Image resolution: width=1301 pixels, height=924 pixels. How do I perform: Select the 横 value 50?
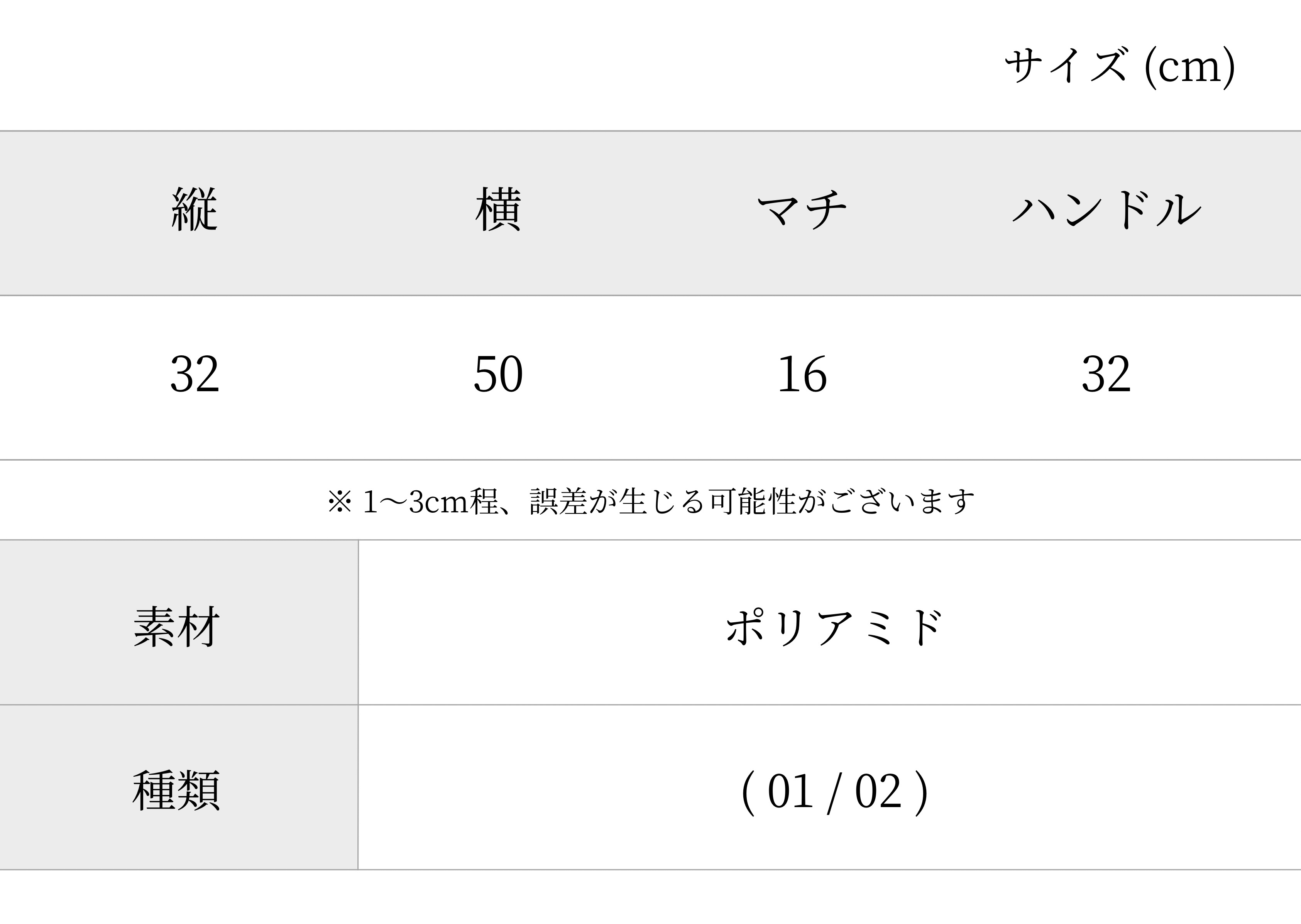click(x=498, y=374)
